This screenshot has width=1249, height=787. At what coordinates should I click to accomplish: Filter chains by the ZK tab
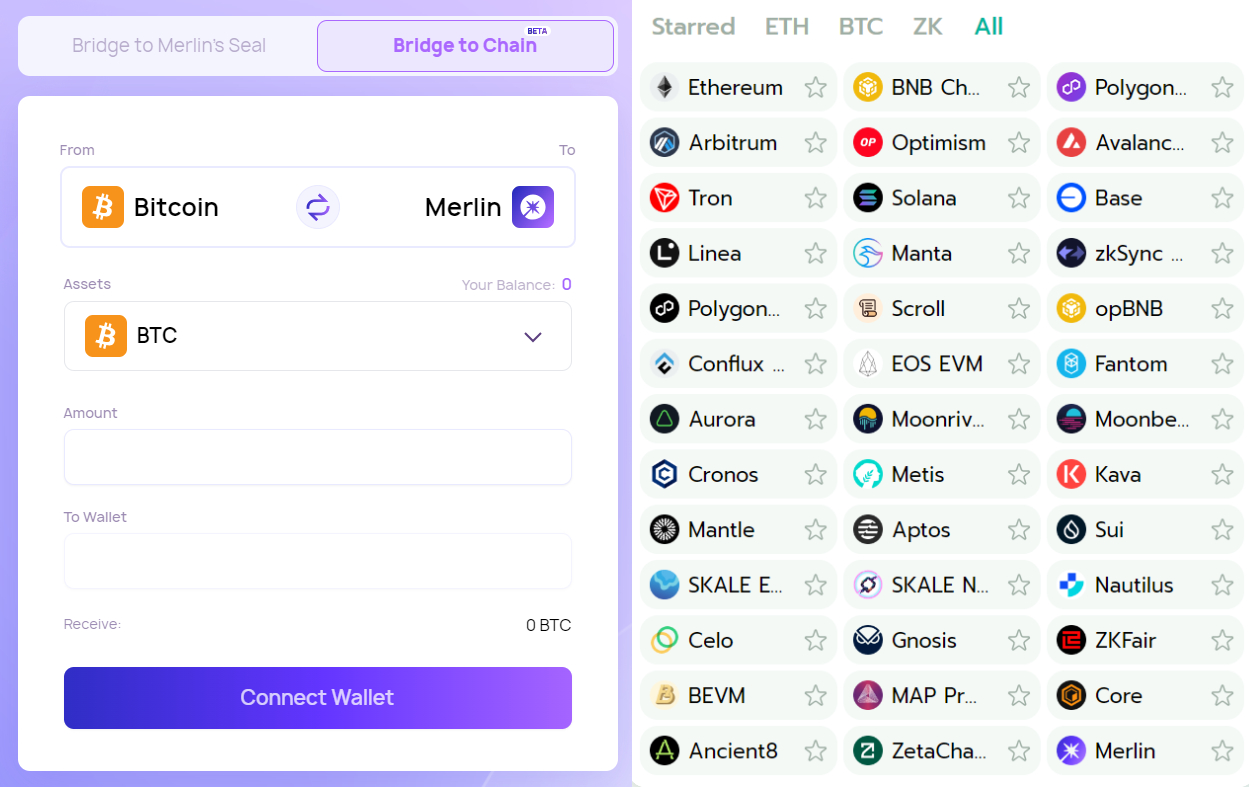(x=928, y=26)
